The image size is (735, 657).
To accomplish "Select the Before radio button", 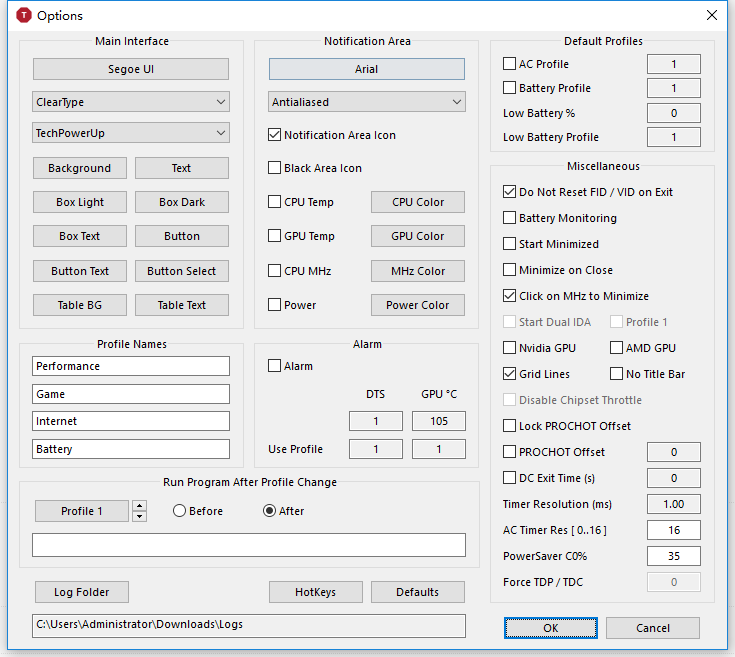I will tap(180, 511).
